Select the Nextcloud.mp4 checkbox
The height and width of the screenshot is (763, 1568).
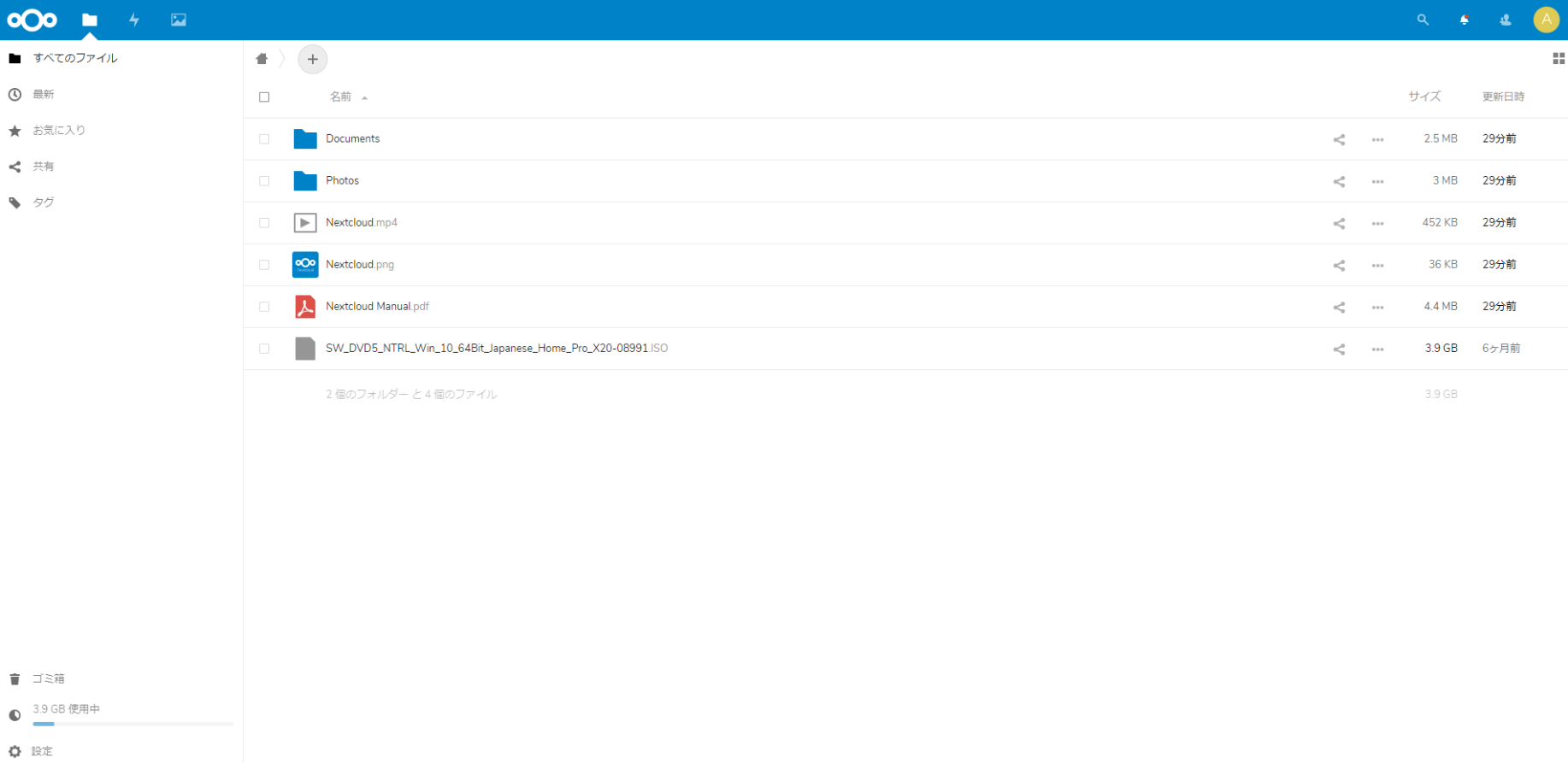click(x=264, y=223)
